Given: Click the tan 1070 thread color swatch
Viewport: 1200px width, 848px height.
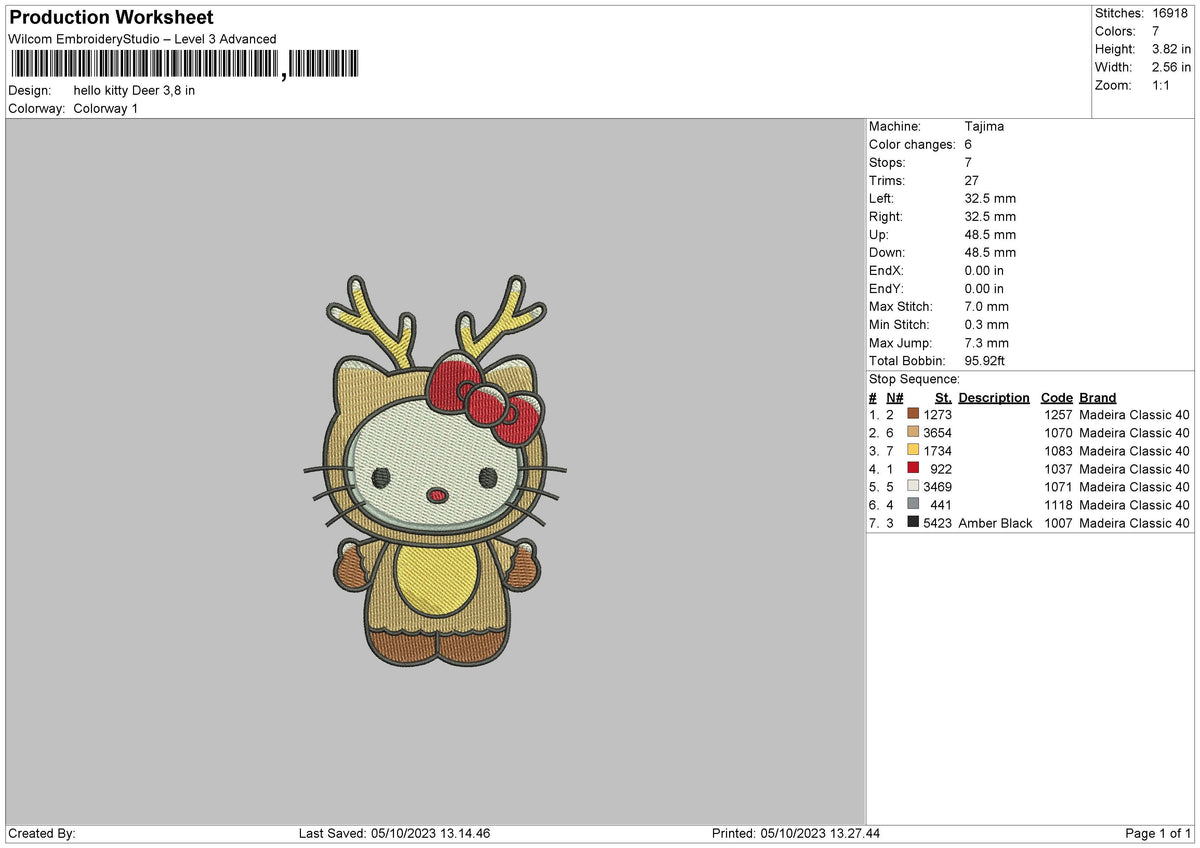Looking at the screenshot, I should pyautogui.click(x=913, y=432).
